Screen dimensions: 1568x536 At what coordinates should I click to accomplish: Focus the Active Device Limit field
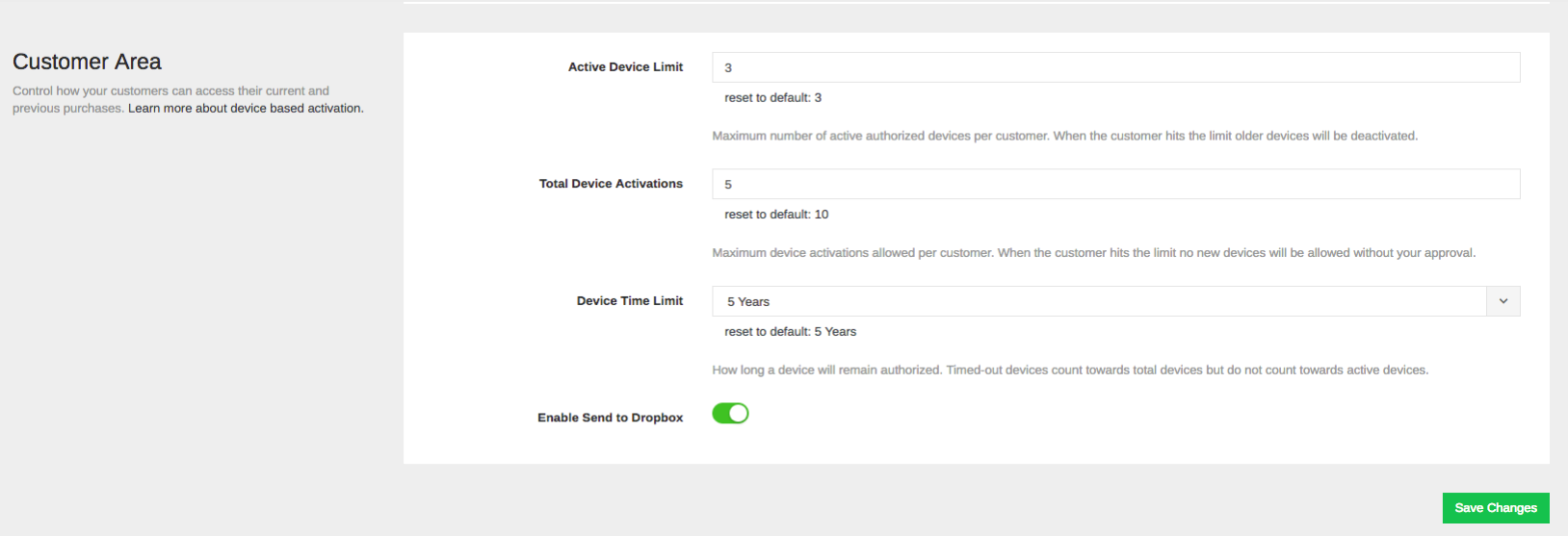tap(1115, 67)
